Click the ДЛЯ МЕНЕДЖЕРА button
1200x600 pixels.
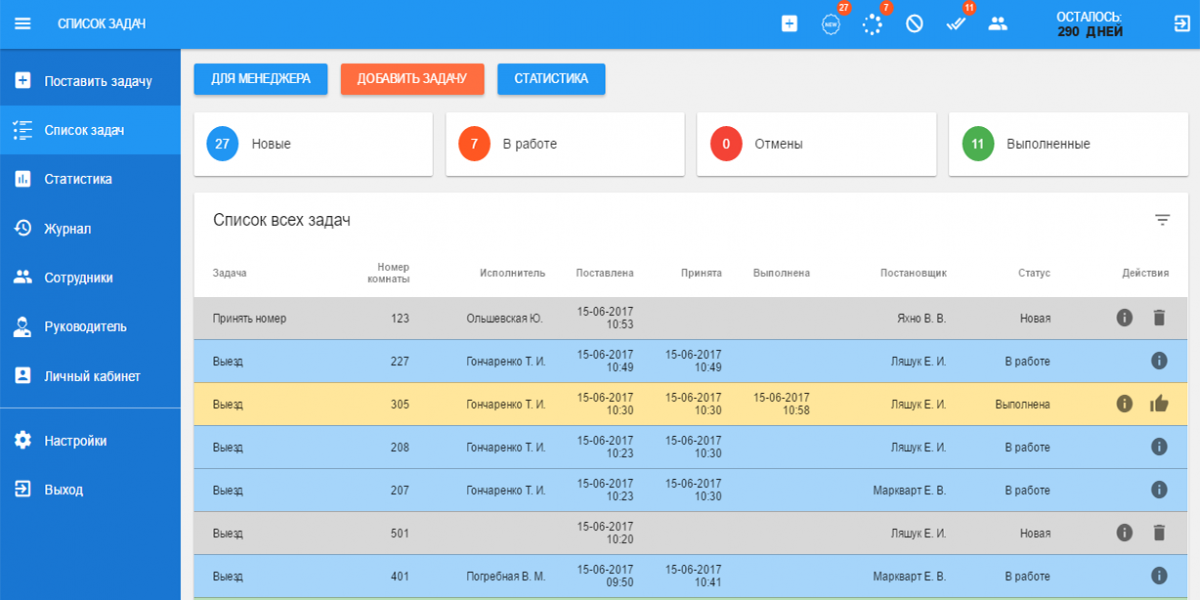[261, 79]
